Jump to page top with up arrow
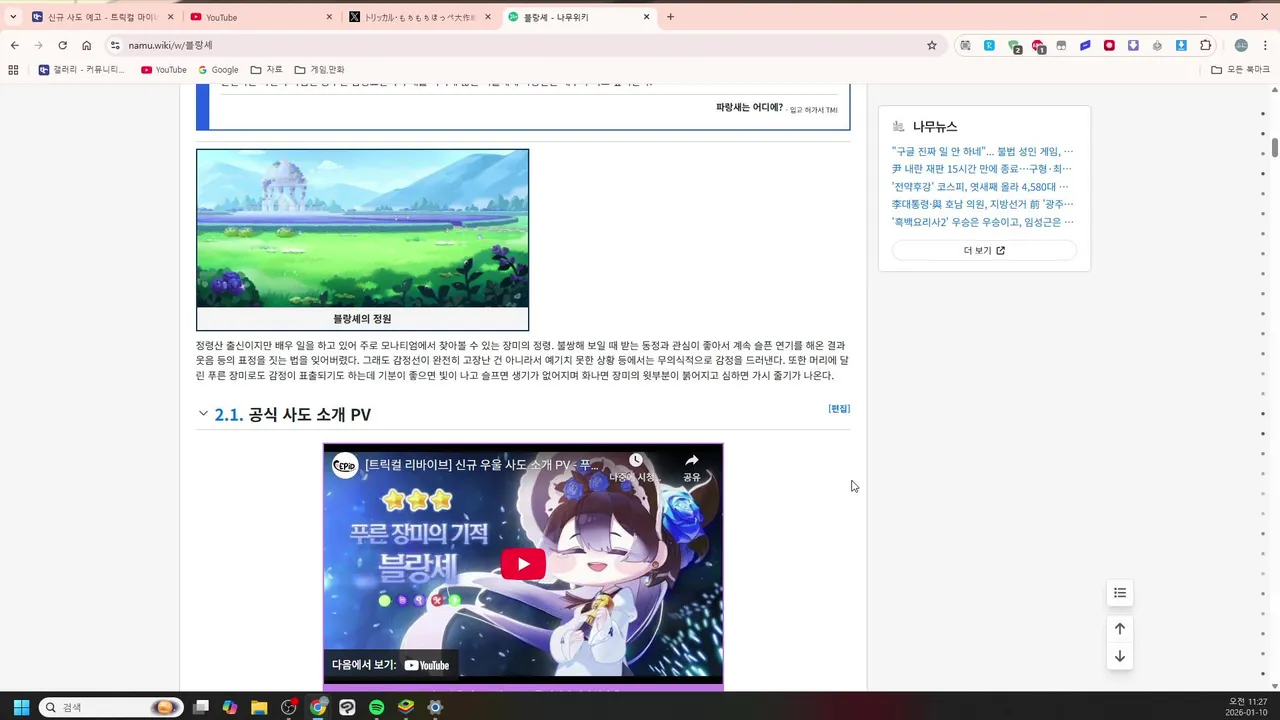Screen dimensions: 1280x720 [x=1120, y=628]
